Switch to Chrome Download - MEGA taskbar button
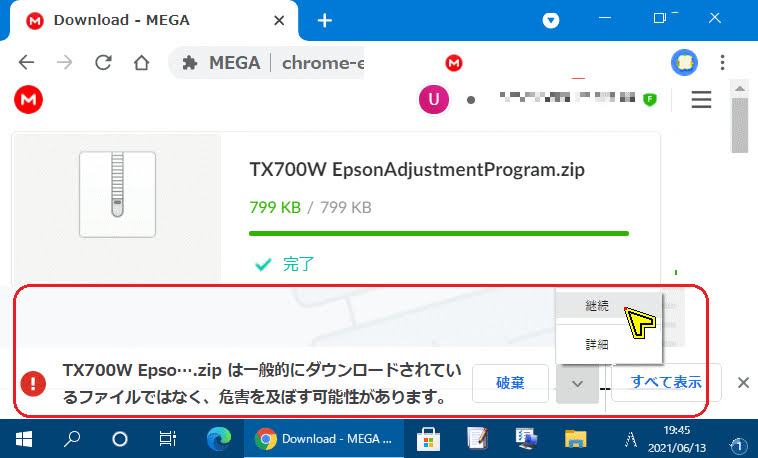This screenshot has height=458, width=758. (x=324, y=439)
